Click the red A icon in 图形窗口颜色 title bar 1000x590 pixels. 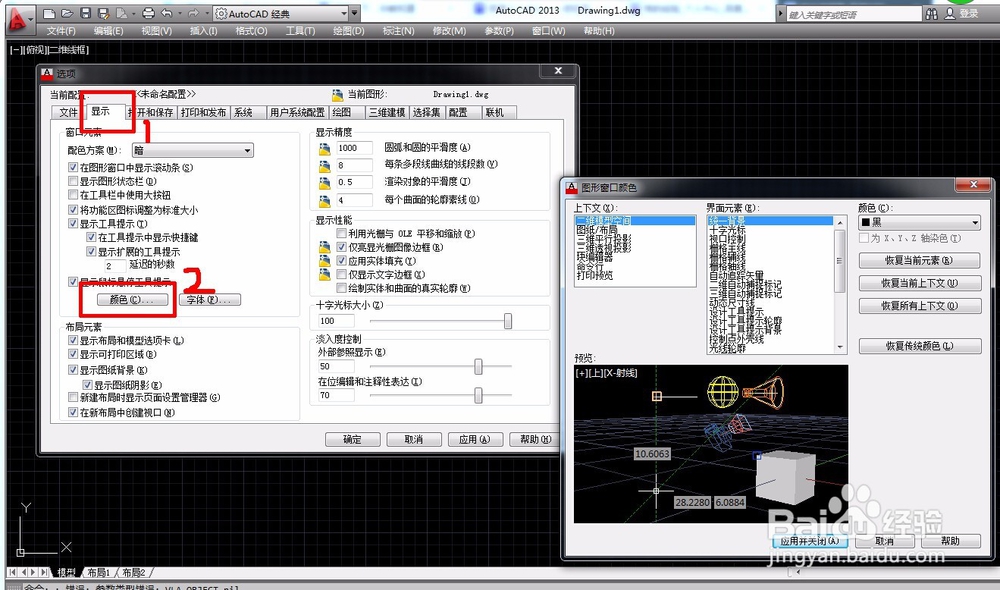coord(571,187)
